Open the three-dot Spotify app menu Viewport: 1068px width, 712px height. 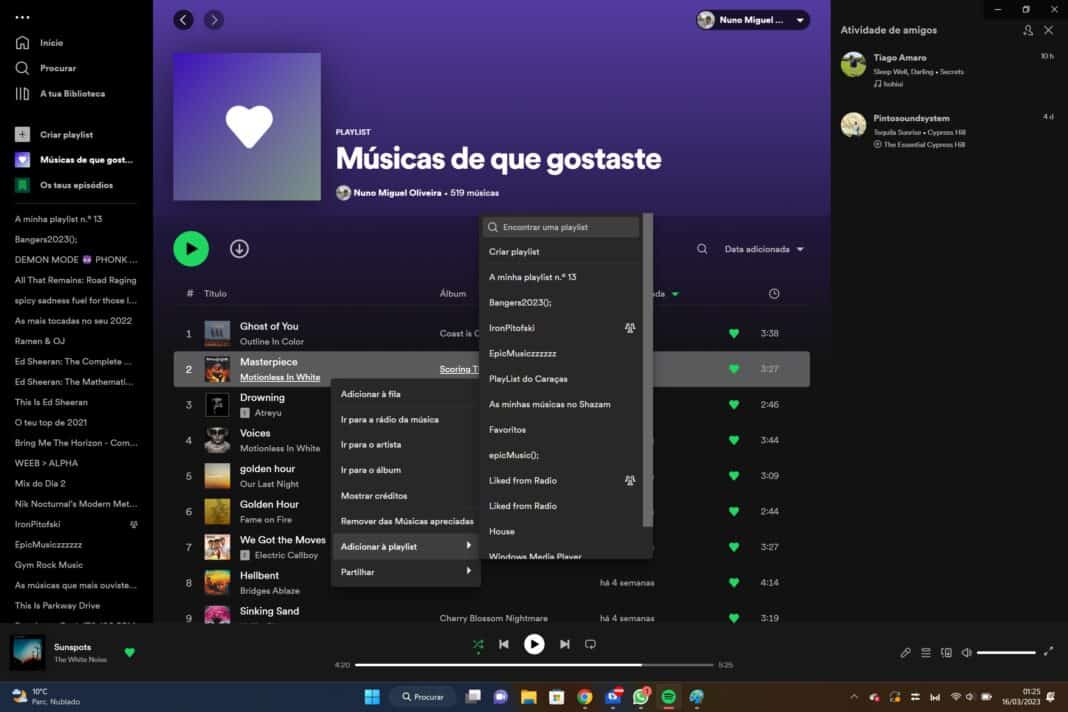tap(22, 17)
